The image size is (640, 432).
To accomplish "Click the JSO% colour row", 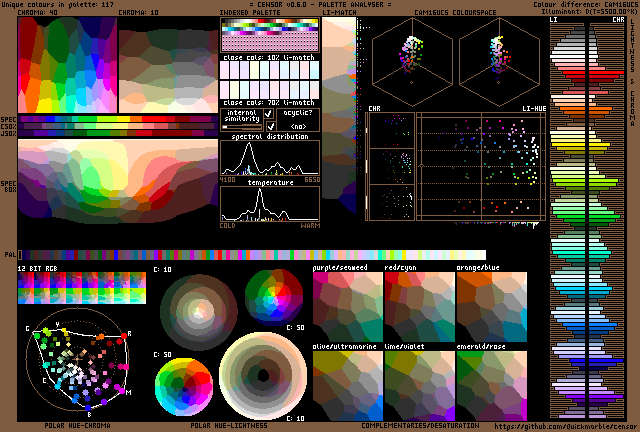I will click(118, 133).
